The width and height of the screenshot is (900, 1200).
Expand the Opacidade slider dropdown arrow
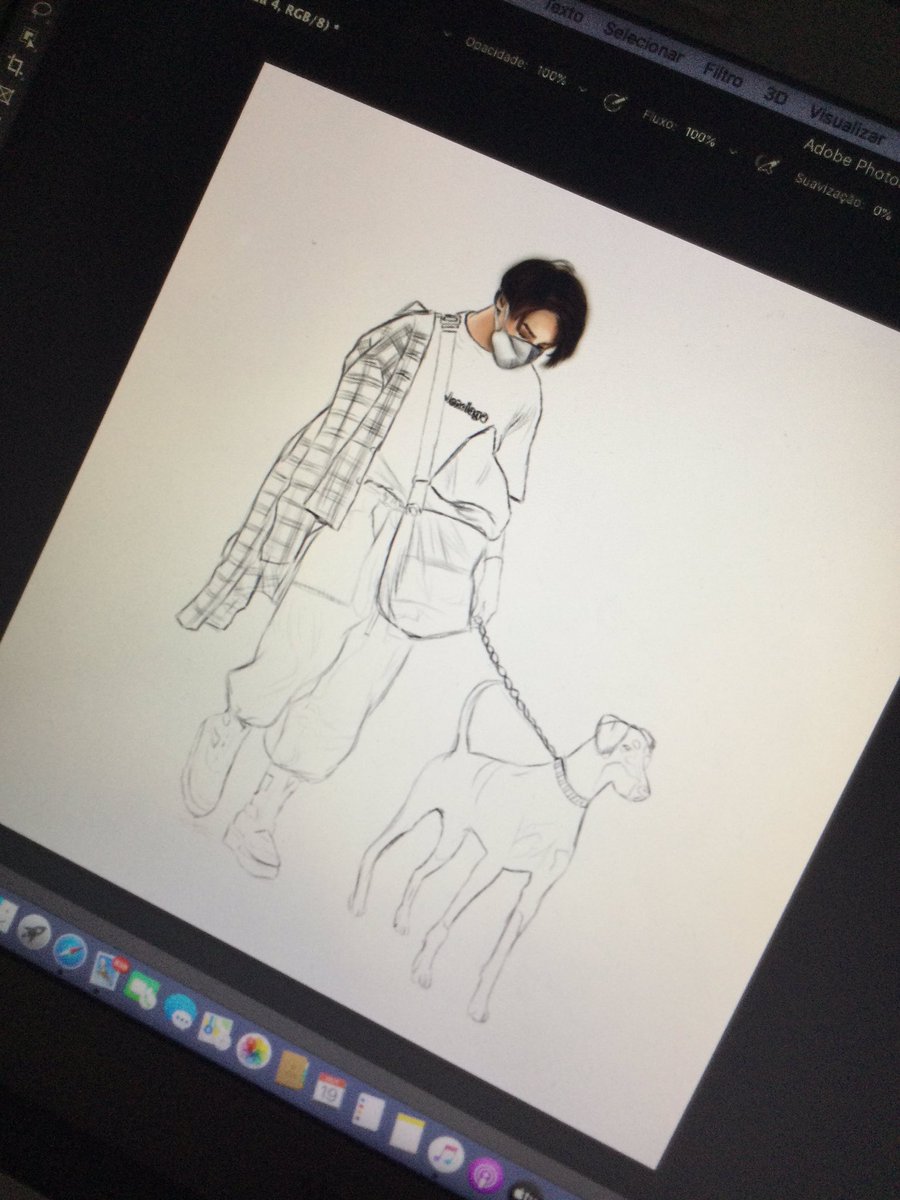tap(581, 89)
